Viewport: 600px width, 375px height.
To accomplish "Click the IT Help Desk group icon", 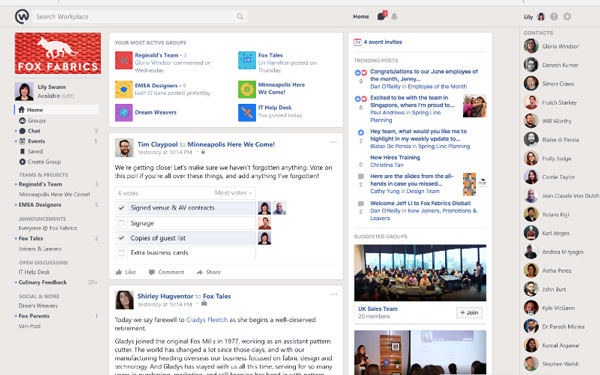I will pyautogui.click(x=247, y=112).
